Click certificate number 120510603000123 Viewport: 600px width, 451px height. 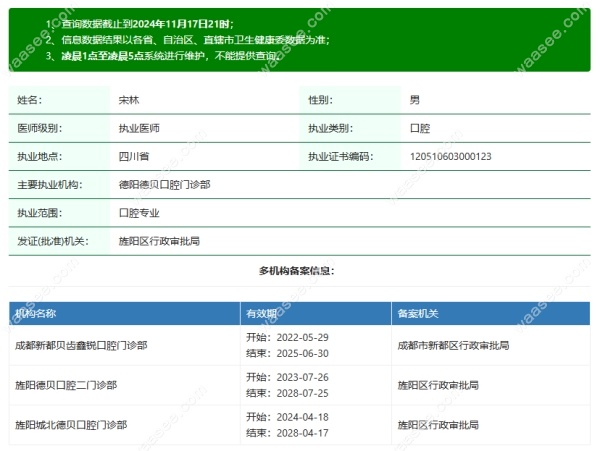(450, 156)
